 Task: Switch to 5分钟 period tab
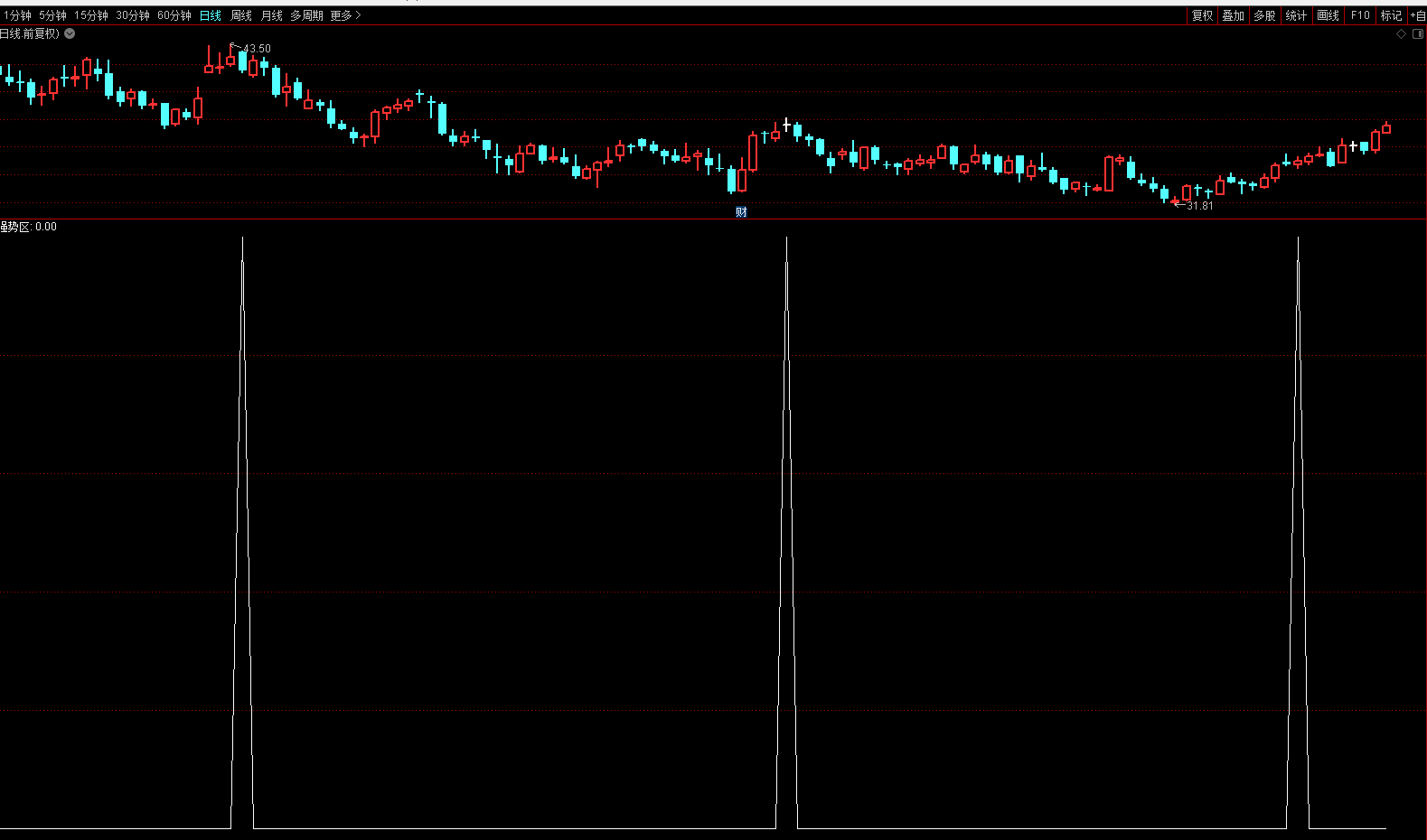[x=52, y=15]
